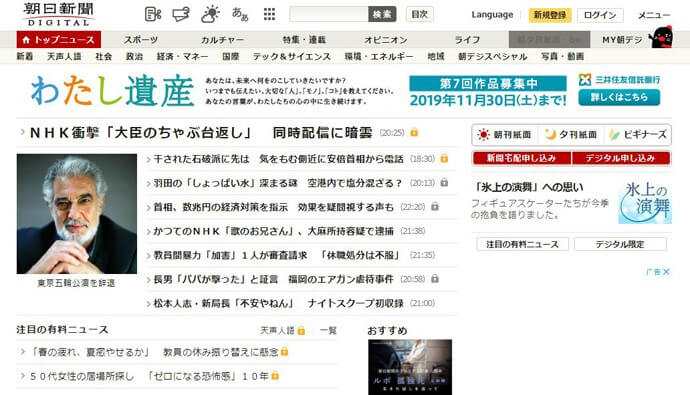
Task: Open the weather sun-cloud icon
Action: (210, 14)
